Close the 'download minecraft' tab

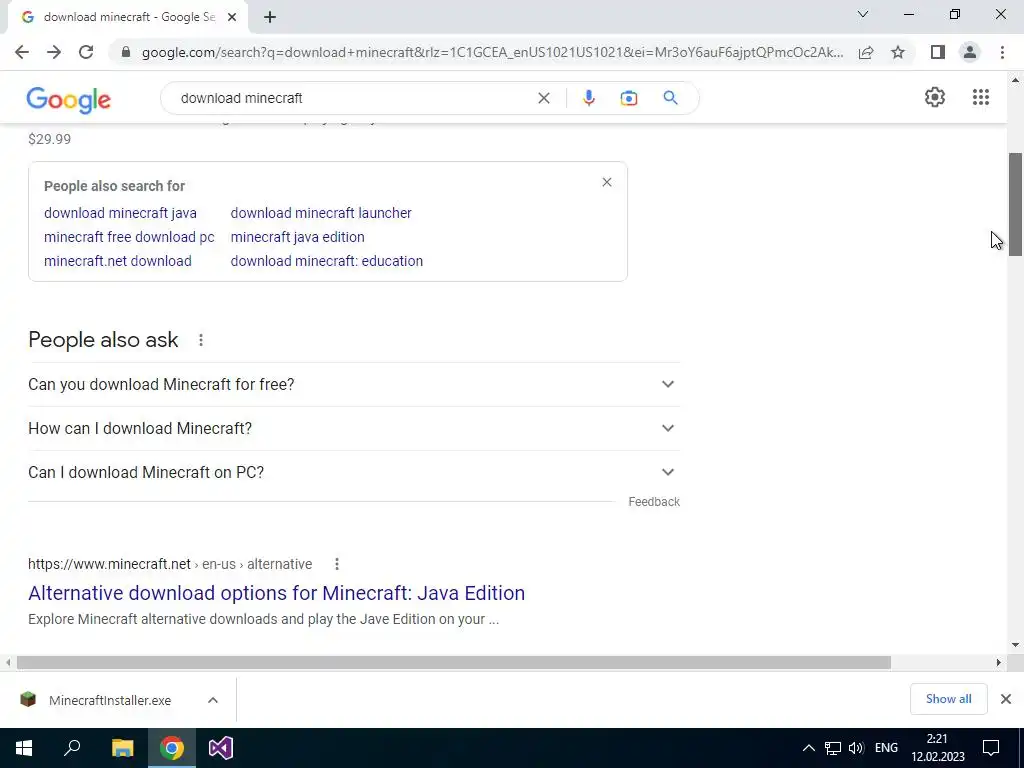click(232, 17)
